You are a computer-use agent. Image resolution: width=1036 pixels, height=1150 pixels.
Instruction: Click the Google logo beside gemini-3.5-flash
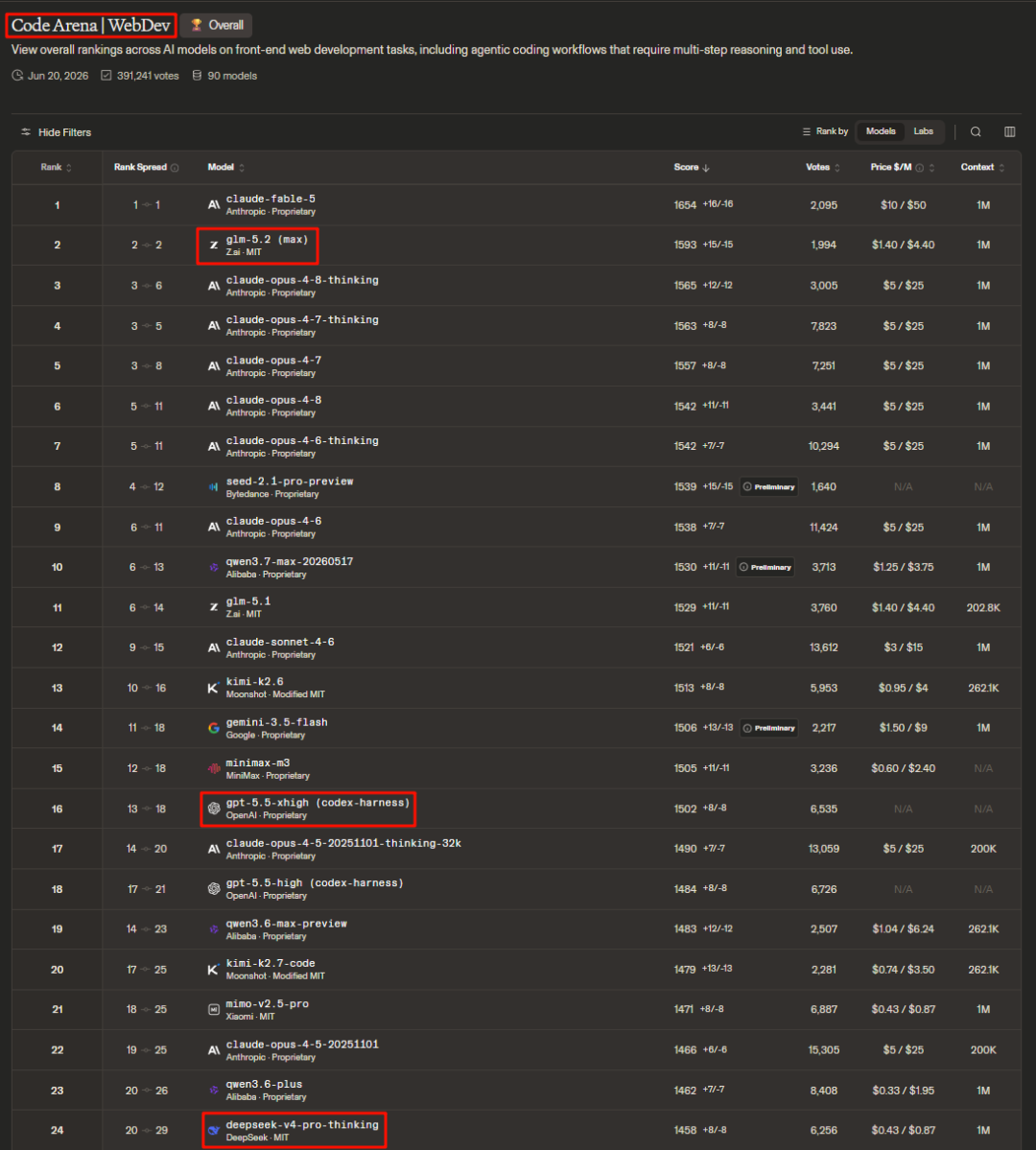(214, 728)
